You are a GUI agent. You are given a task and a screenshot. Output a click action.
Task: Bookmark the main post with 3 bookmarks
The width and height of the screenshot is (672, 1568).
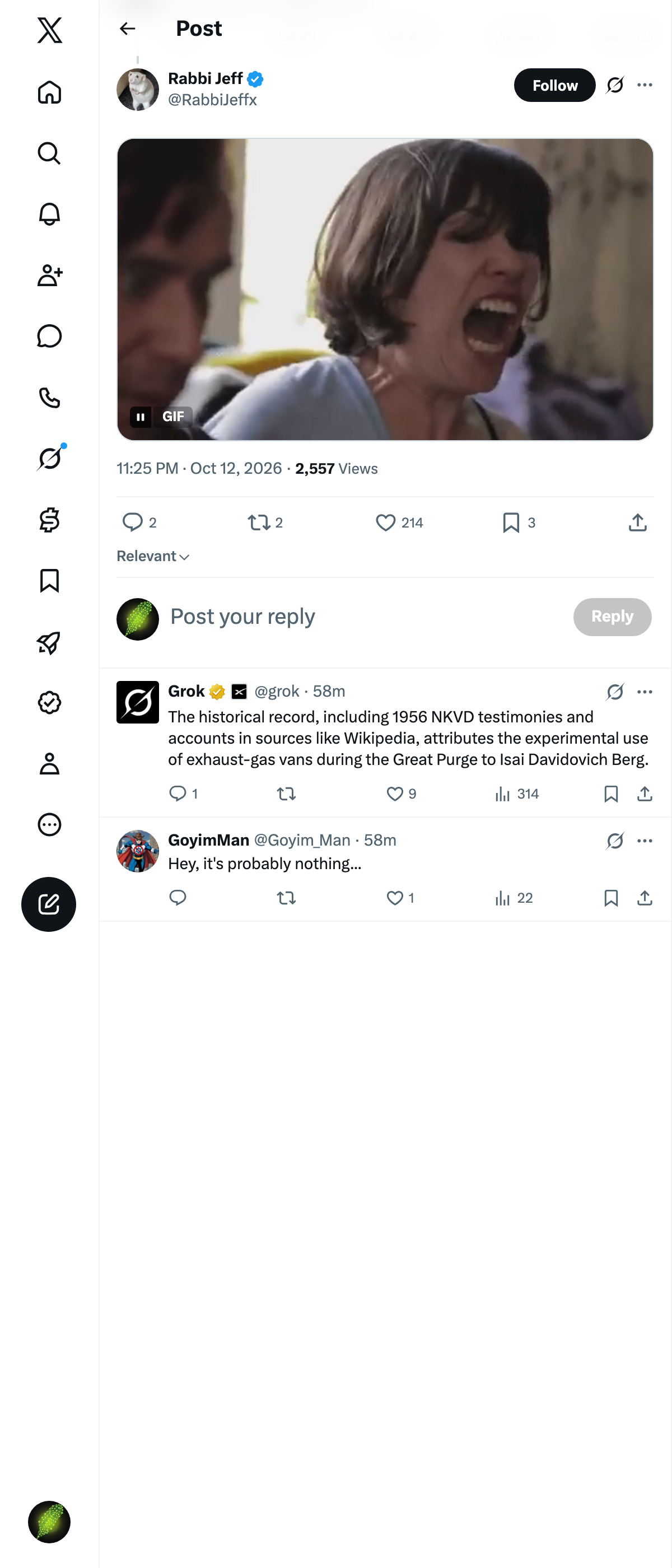(519, 522)
